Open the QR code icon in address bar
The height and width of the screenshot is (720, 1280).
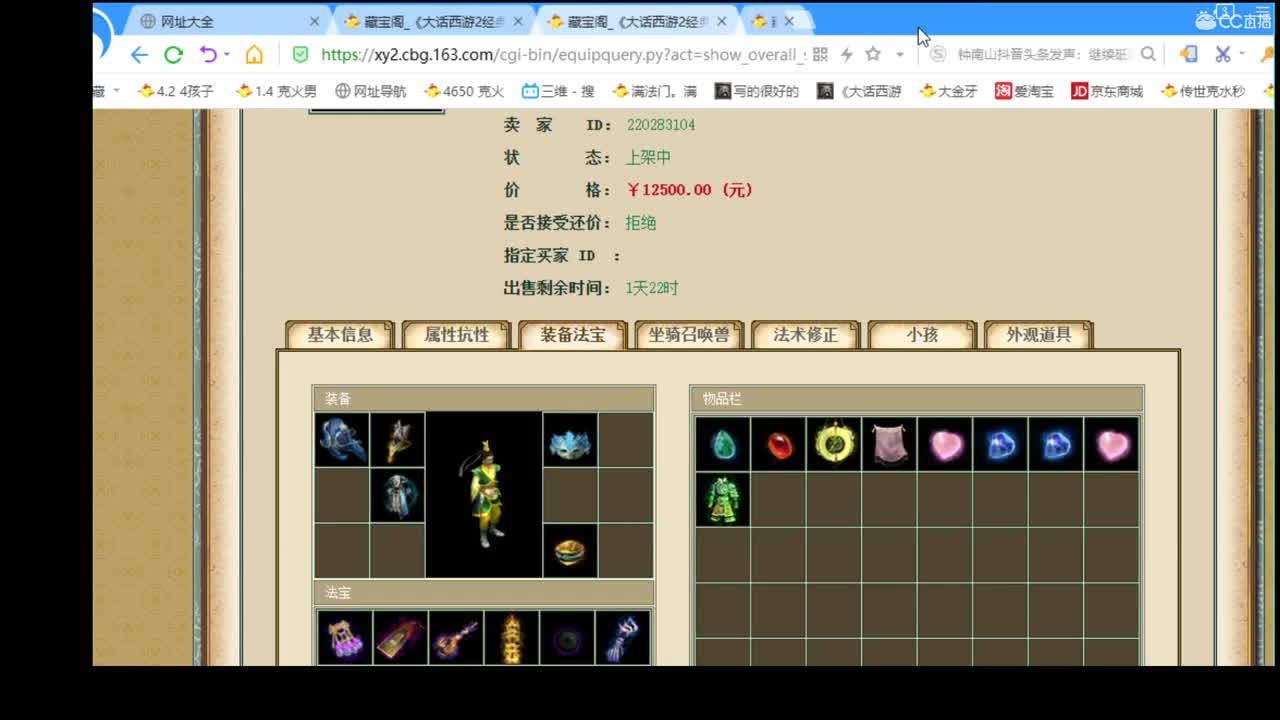click(820, 54)
